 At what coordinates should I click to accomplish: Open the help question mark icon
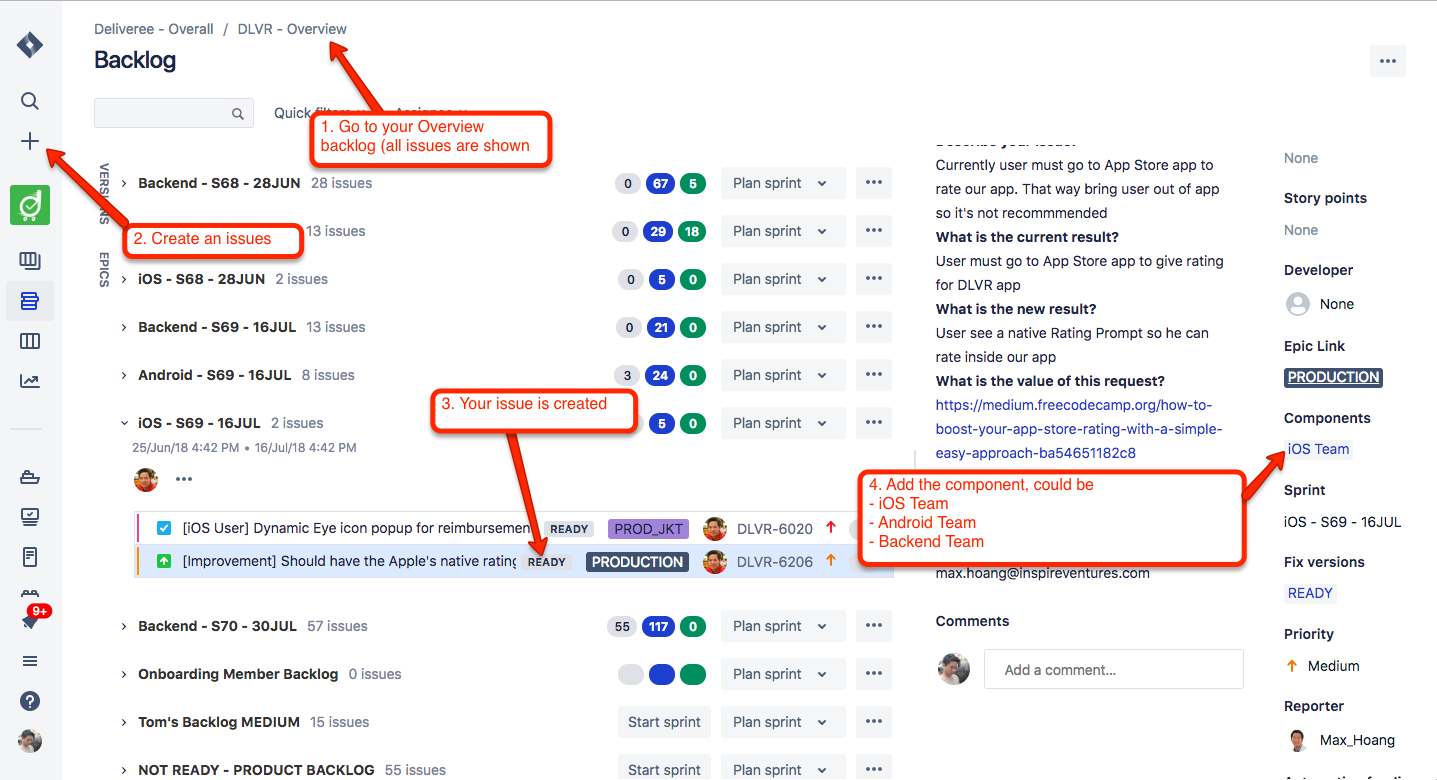coord(30,701)
